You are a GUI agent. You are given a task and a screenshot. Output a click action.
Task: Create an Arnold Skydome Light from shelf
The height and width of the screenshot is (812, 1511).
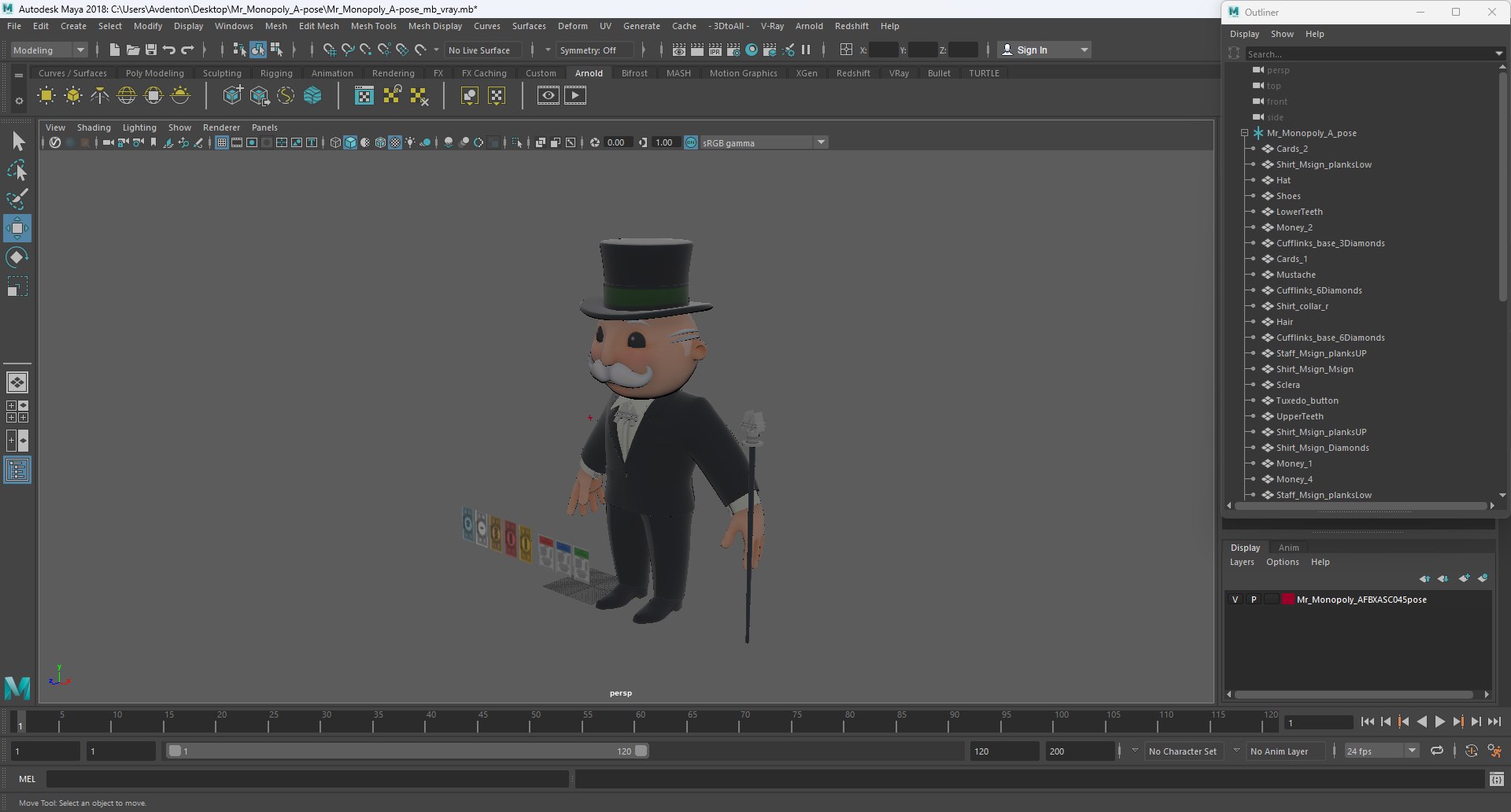[127, 96]
